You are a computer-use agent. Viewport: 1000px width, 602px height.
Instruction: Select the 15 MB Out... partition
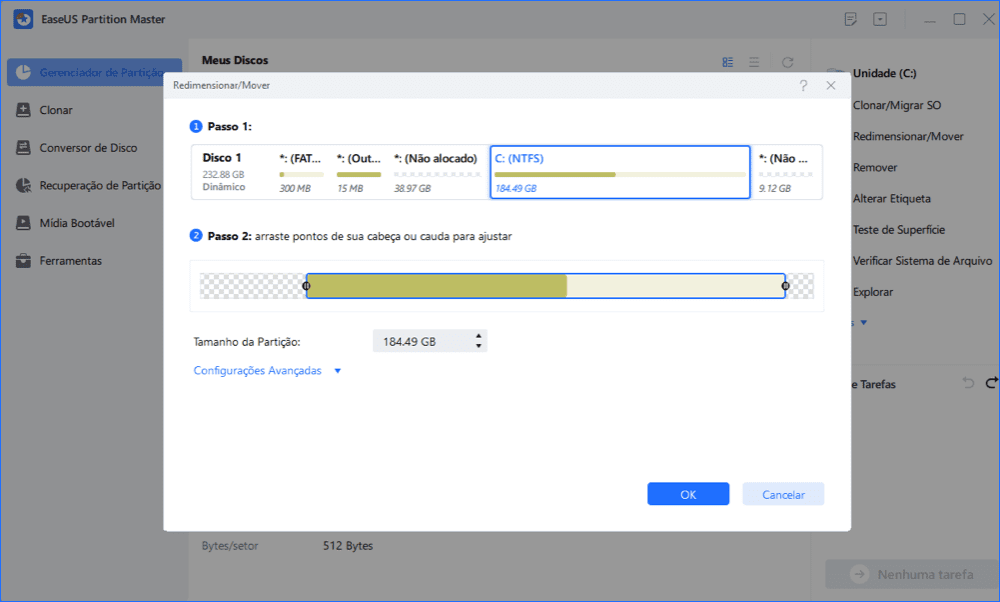click(358, 172)
